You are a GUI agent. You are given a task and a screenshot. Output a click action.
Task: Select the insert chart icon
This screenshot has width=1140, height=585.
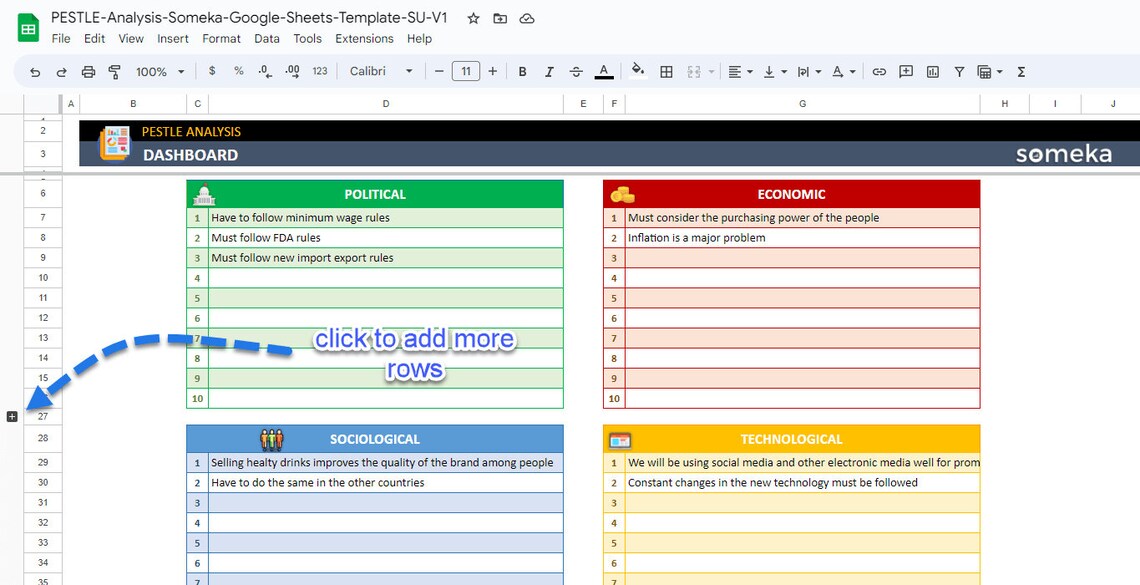click(931, 71)
